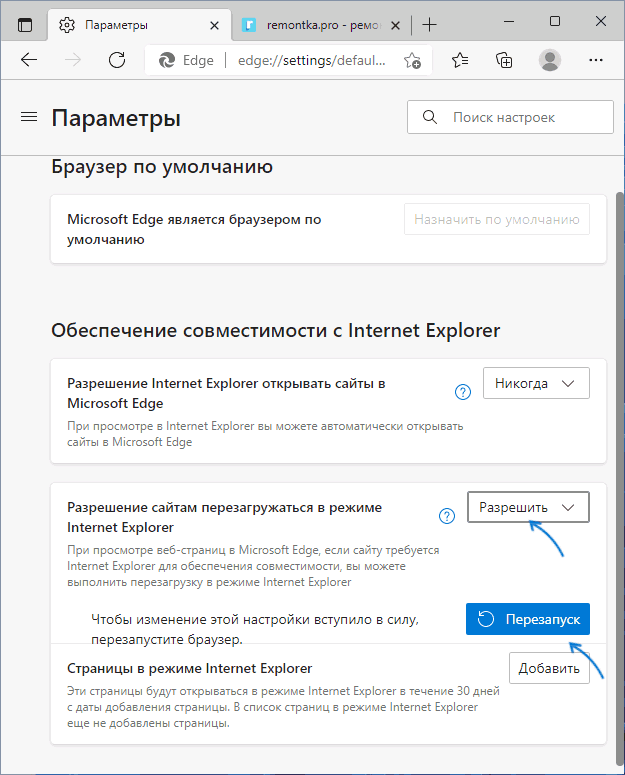Click the search magnifier icon

coord(430,117)
